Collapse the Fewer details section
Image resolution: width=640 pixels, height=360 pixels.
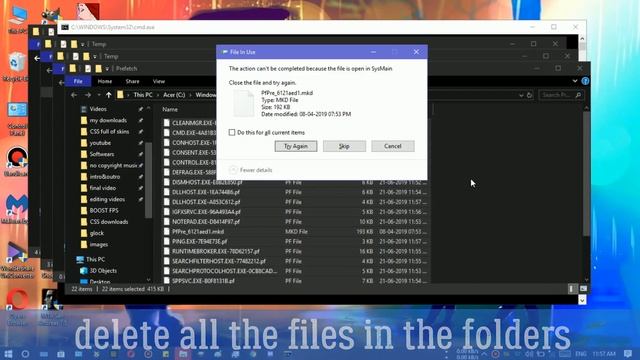[x=233, y=170]
